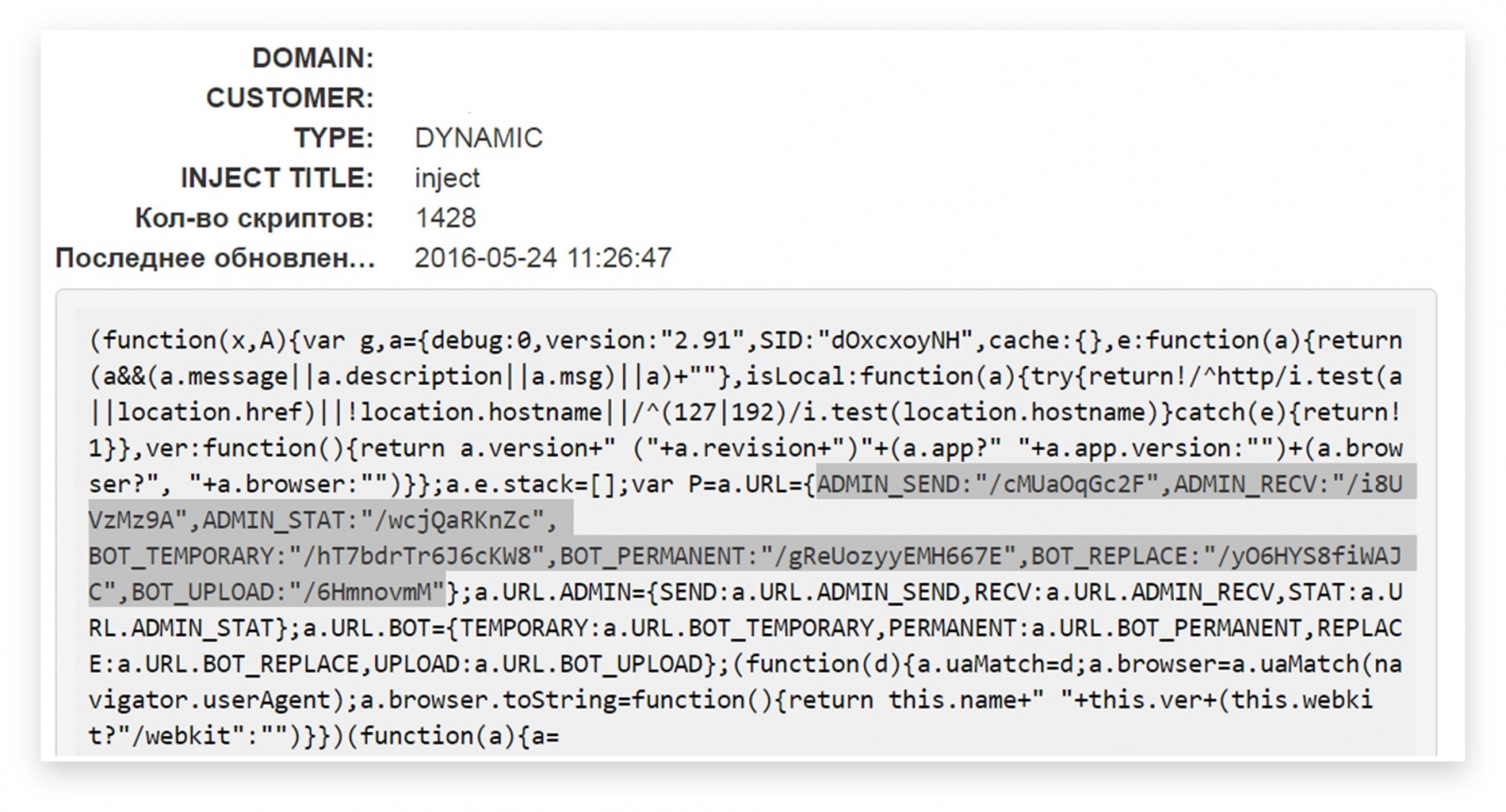
Task: Click the INJECT TITLE: label
Action: click(277, 178)
